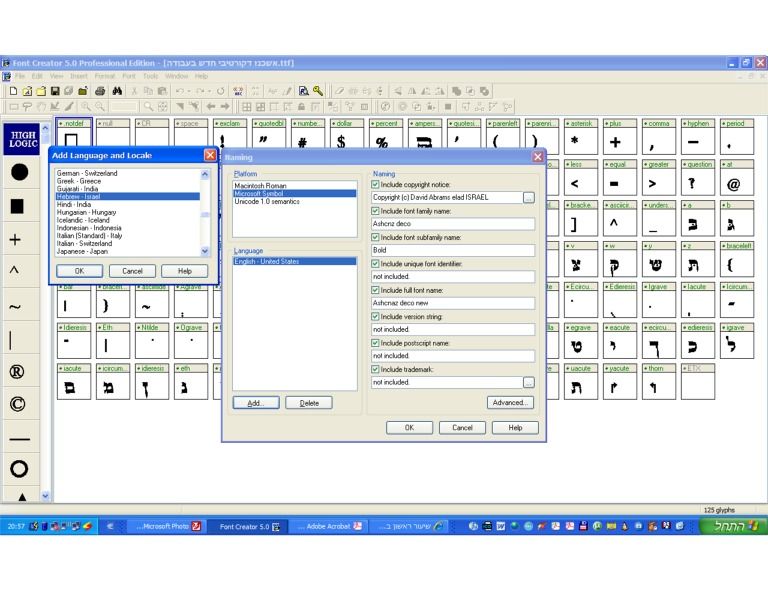Select Macintosh Roman platform
This screenshot has width=768, height=591.
pyautogui.click(x=294, y=186)
